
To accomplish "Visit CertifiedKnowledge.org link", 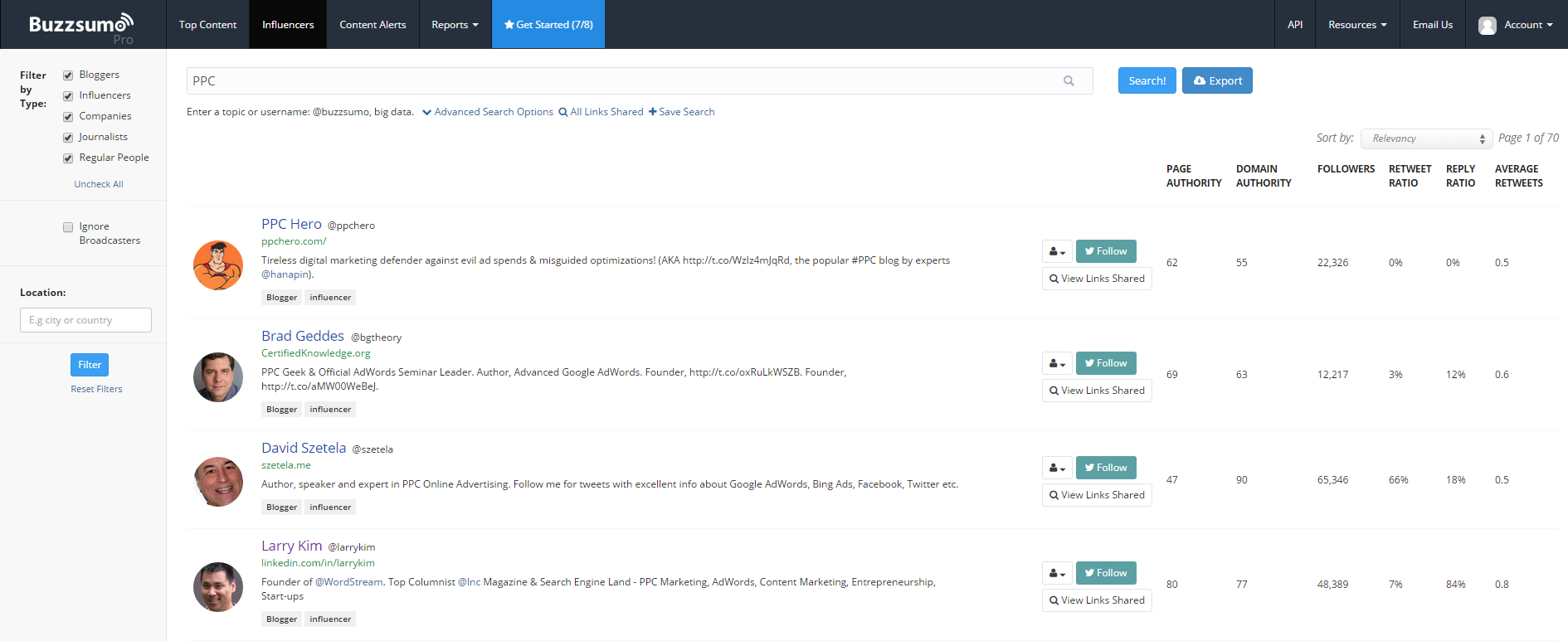I will pos(316,353).
